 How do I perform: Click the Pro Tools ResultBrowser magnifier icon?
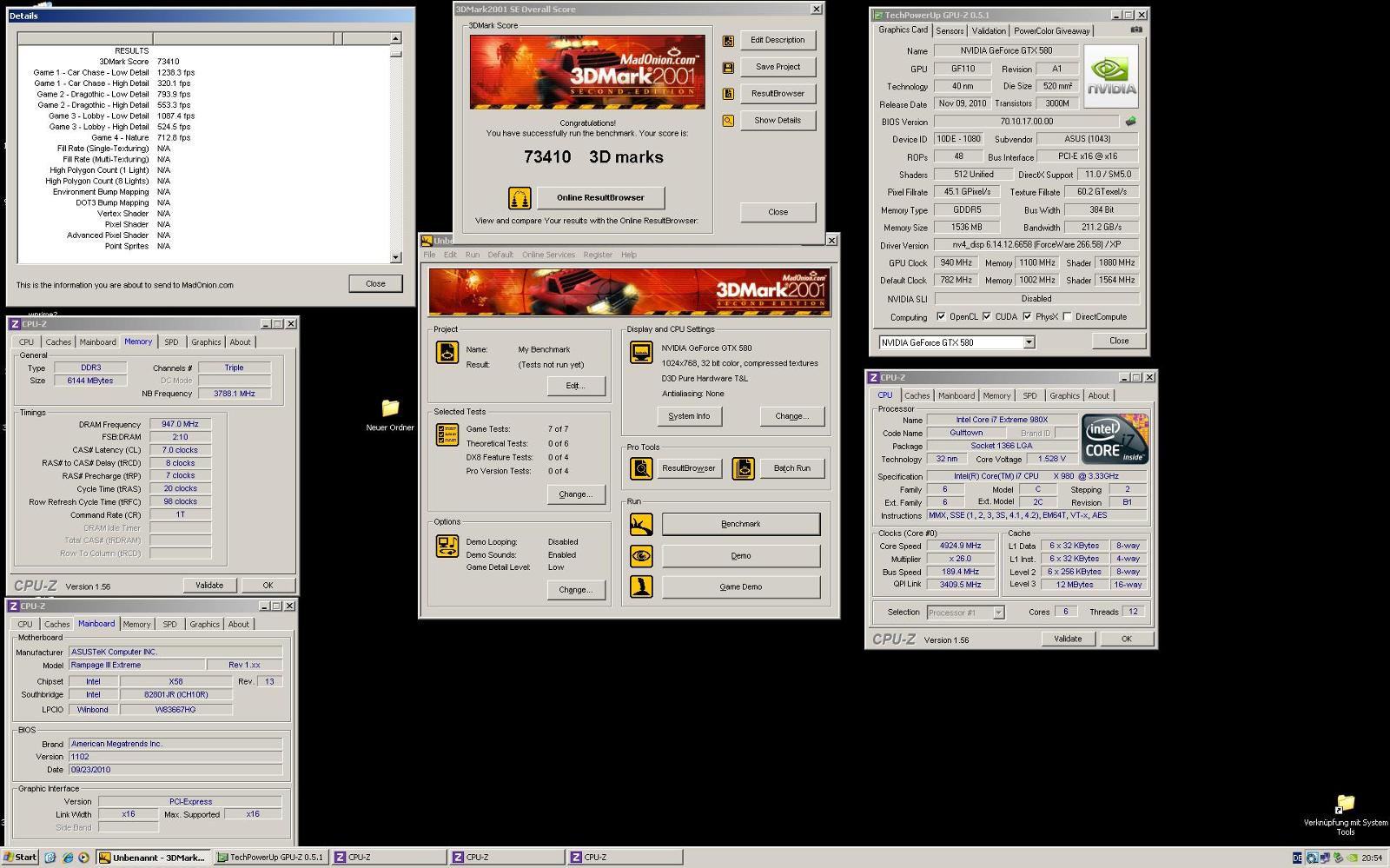click(x=641, y=468)
